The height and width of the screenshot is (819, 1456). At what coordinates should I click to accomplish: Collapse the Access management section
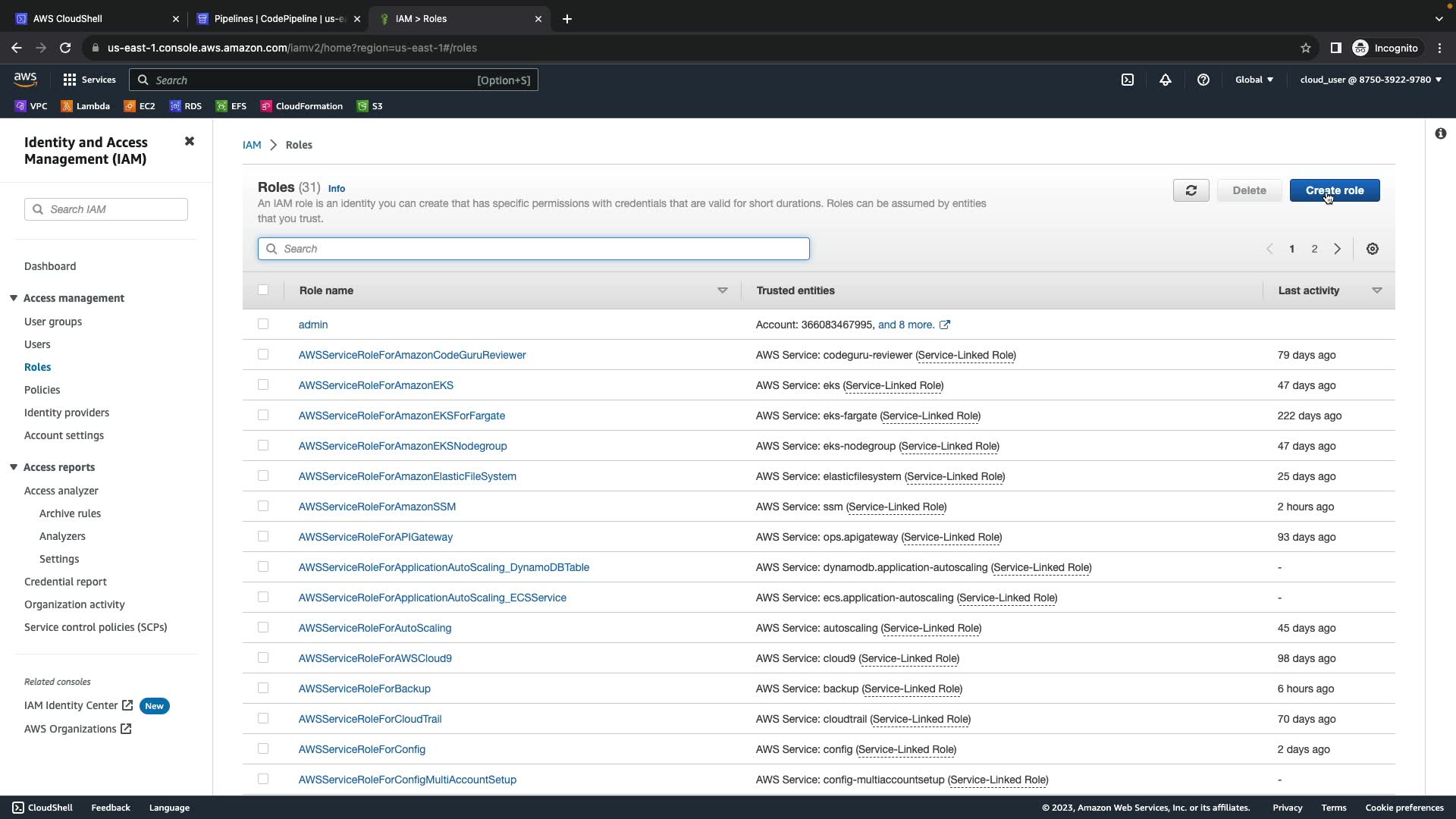point(14,298)
